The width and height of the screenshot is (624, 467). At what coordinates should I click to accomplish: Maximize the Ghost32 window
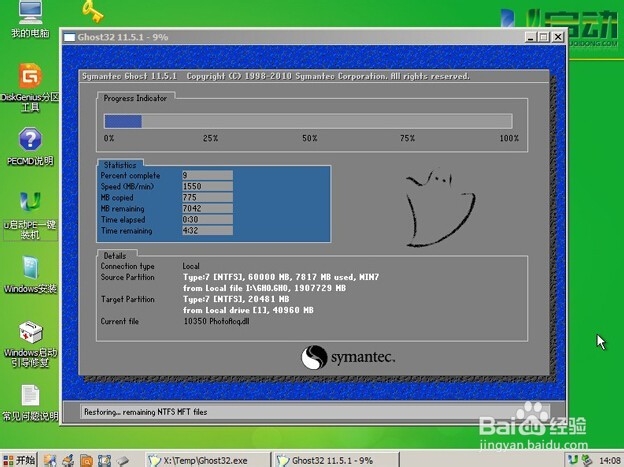(x=544, y=37)
